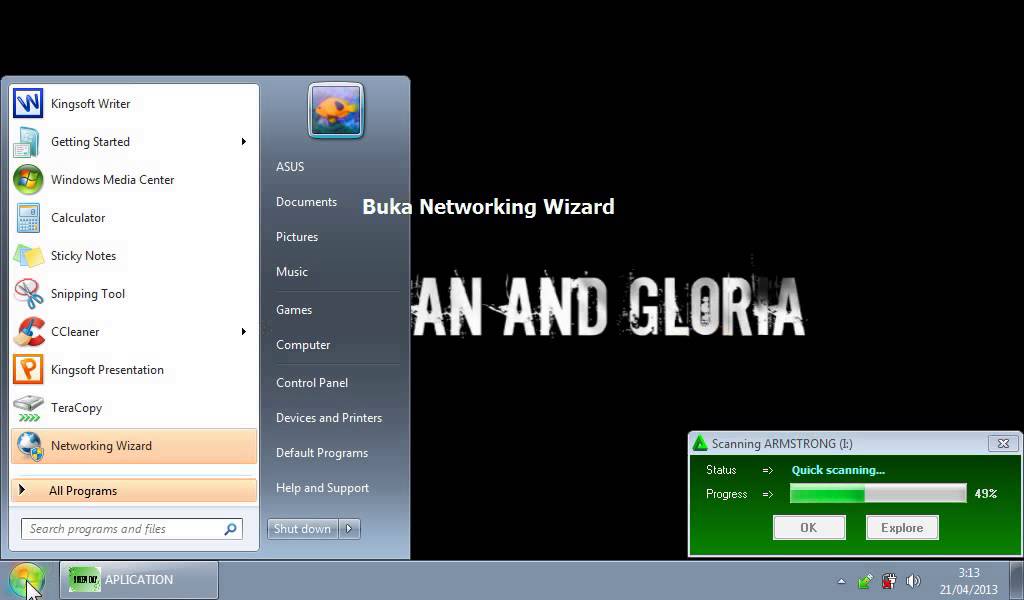Click the taskbar clock and date
Image resolution: width=1024 pixels, height=600 pixels.
(969, 580)
